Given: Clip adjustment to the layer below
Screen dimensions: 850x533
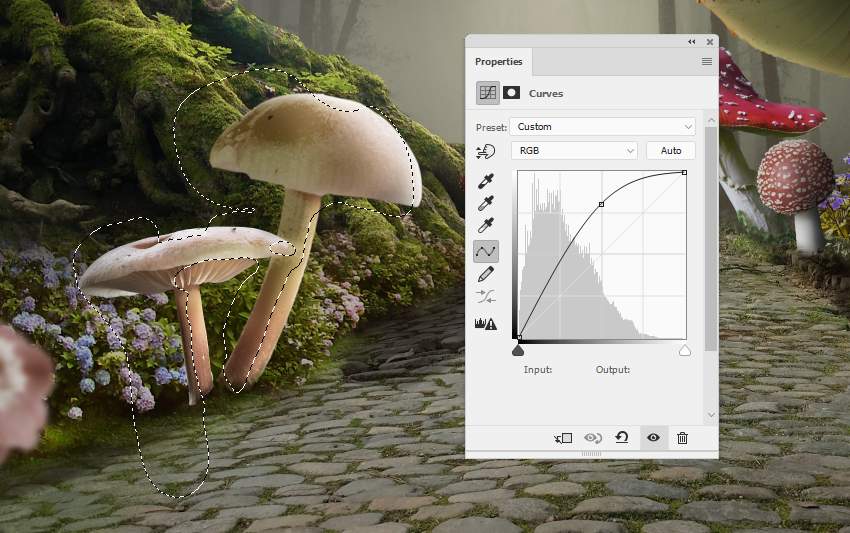Looking at the screenshot, I should [x=563, y=438].
